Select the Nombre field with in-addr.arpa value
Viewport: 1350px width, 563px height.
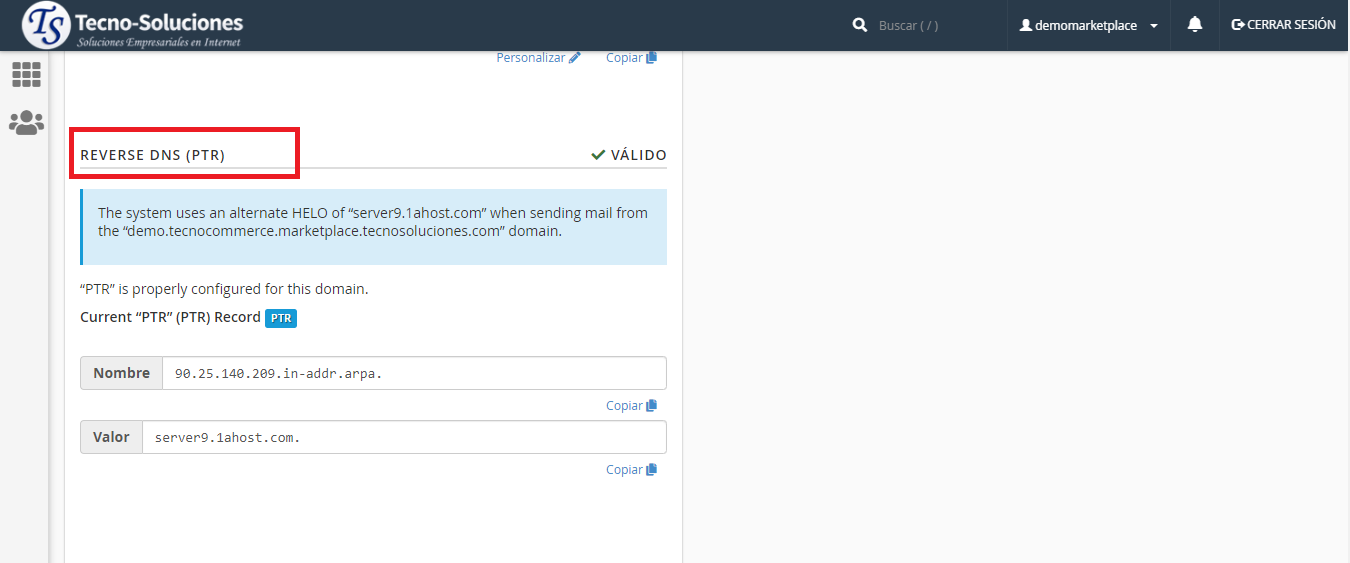pyautogui.click(x=413, y=373)
